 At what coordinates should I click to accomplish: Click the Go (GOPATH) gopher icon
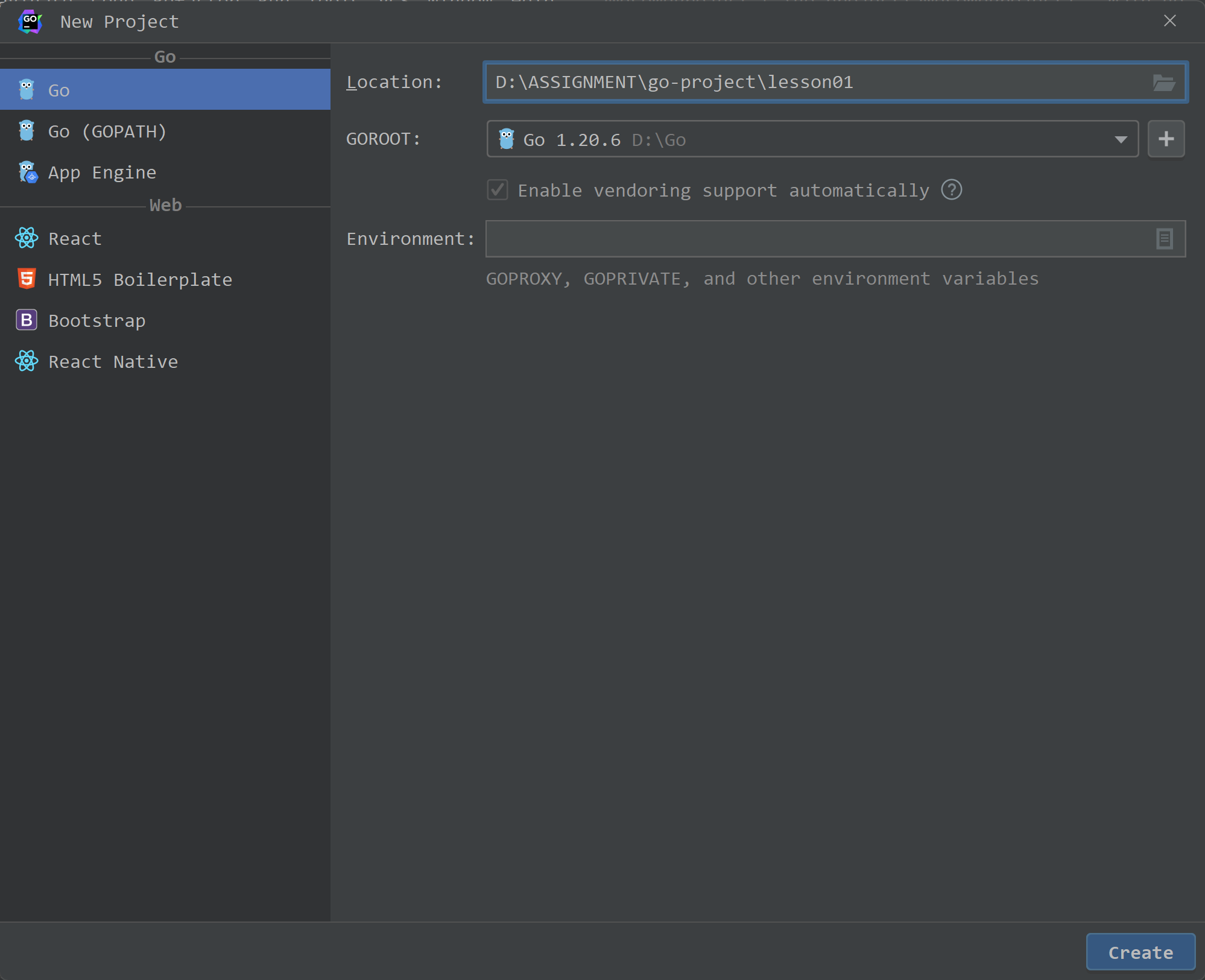coord(27,131)
